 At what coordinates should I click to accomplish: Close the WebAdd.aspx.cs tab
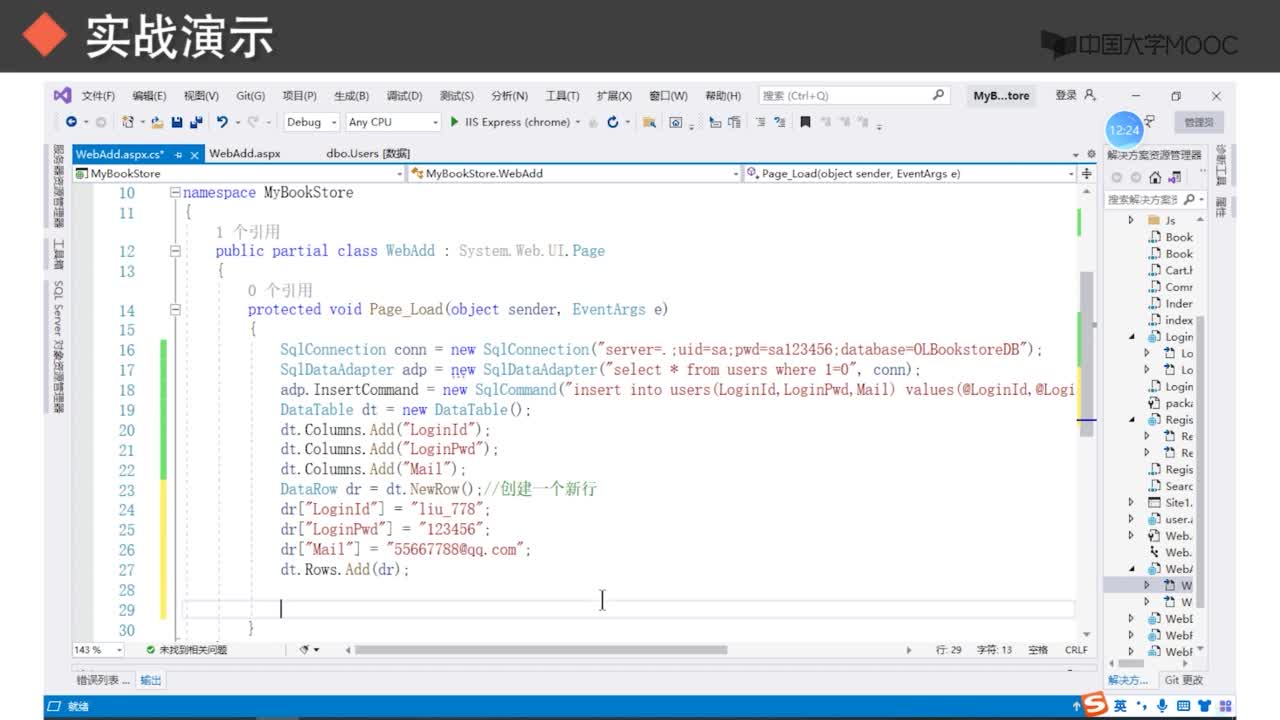tap(194, 154)
